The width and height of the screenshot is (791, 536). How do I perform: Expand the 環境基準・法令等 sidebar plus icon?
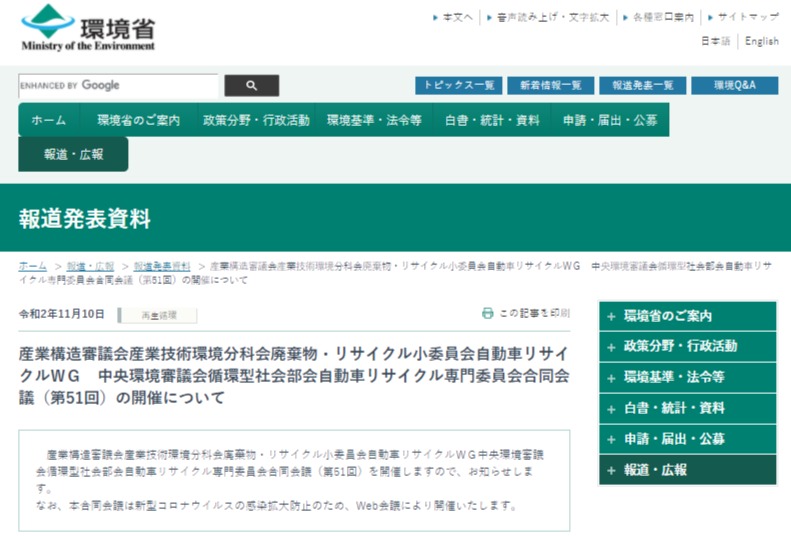(x=611, y=378)
